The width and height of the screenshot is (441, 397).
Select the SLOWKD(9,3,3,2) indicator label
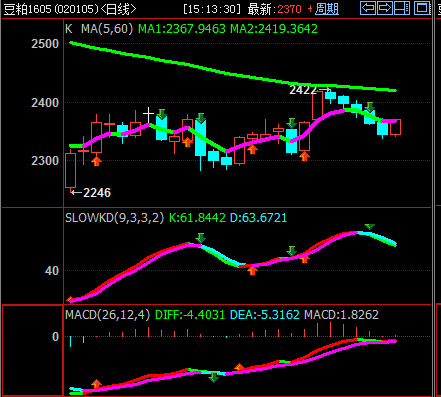pos(115,218)
